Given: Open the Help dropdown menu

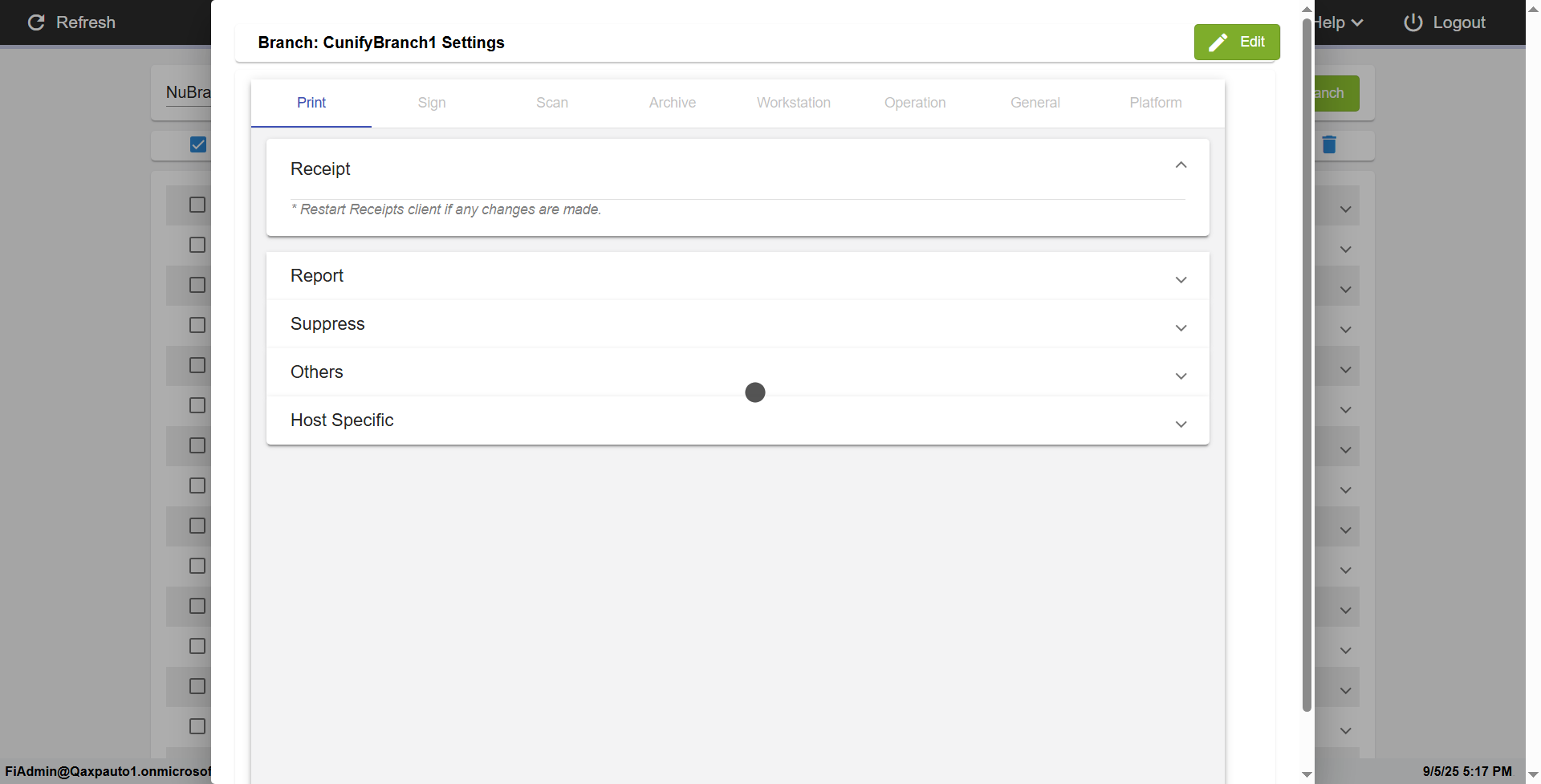Looking at the screenshot, I should [x=1339, y=22].
